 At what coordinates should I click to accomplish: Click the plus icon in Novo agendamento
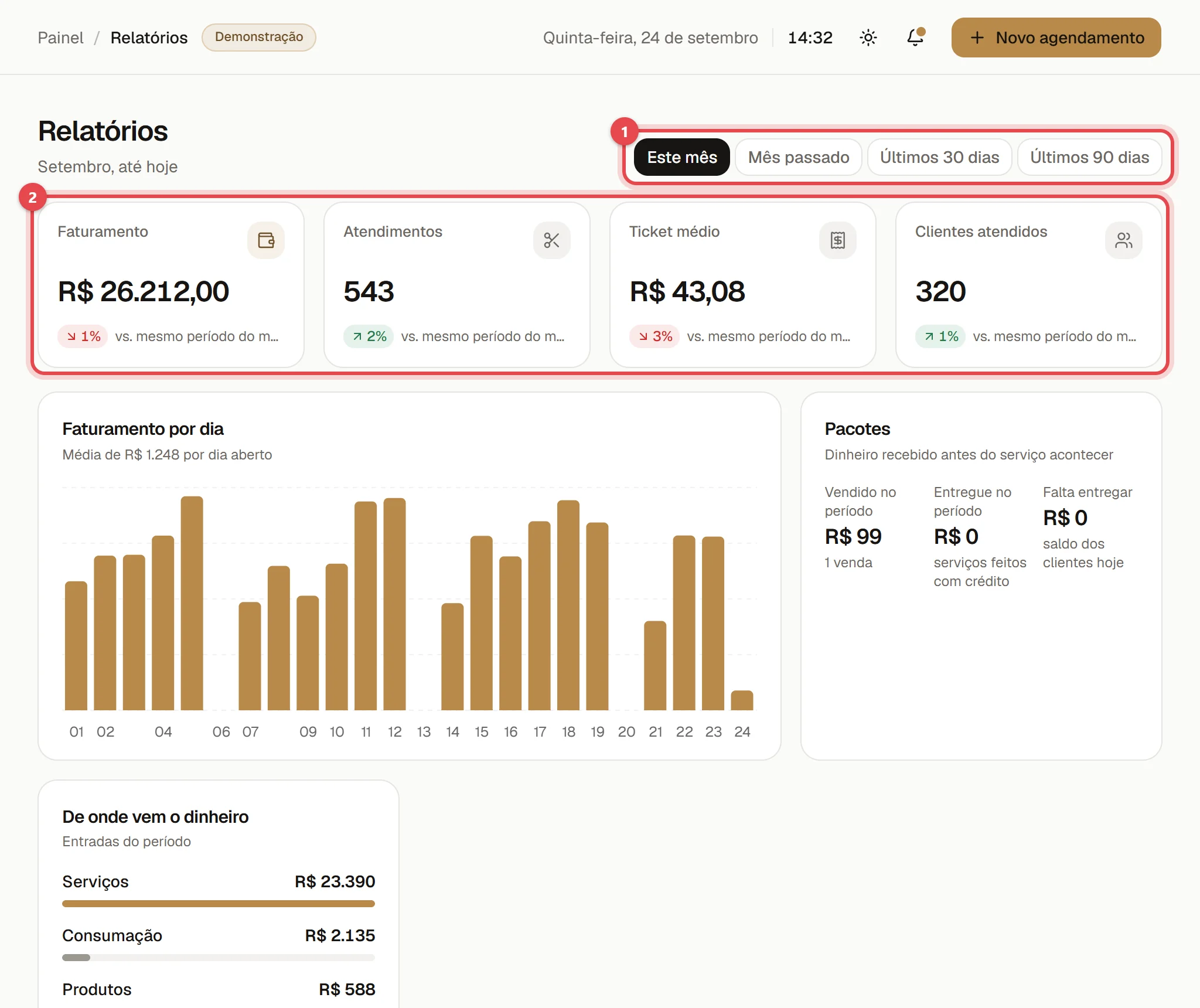tap(977, 38)
